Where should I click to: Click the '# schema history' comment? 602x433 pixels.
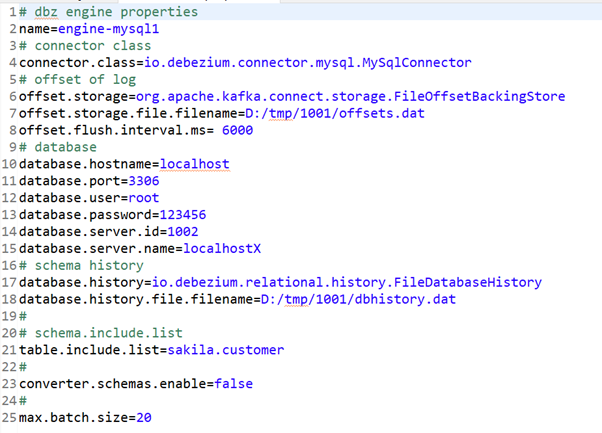coord(81,265)
